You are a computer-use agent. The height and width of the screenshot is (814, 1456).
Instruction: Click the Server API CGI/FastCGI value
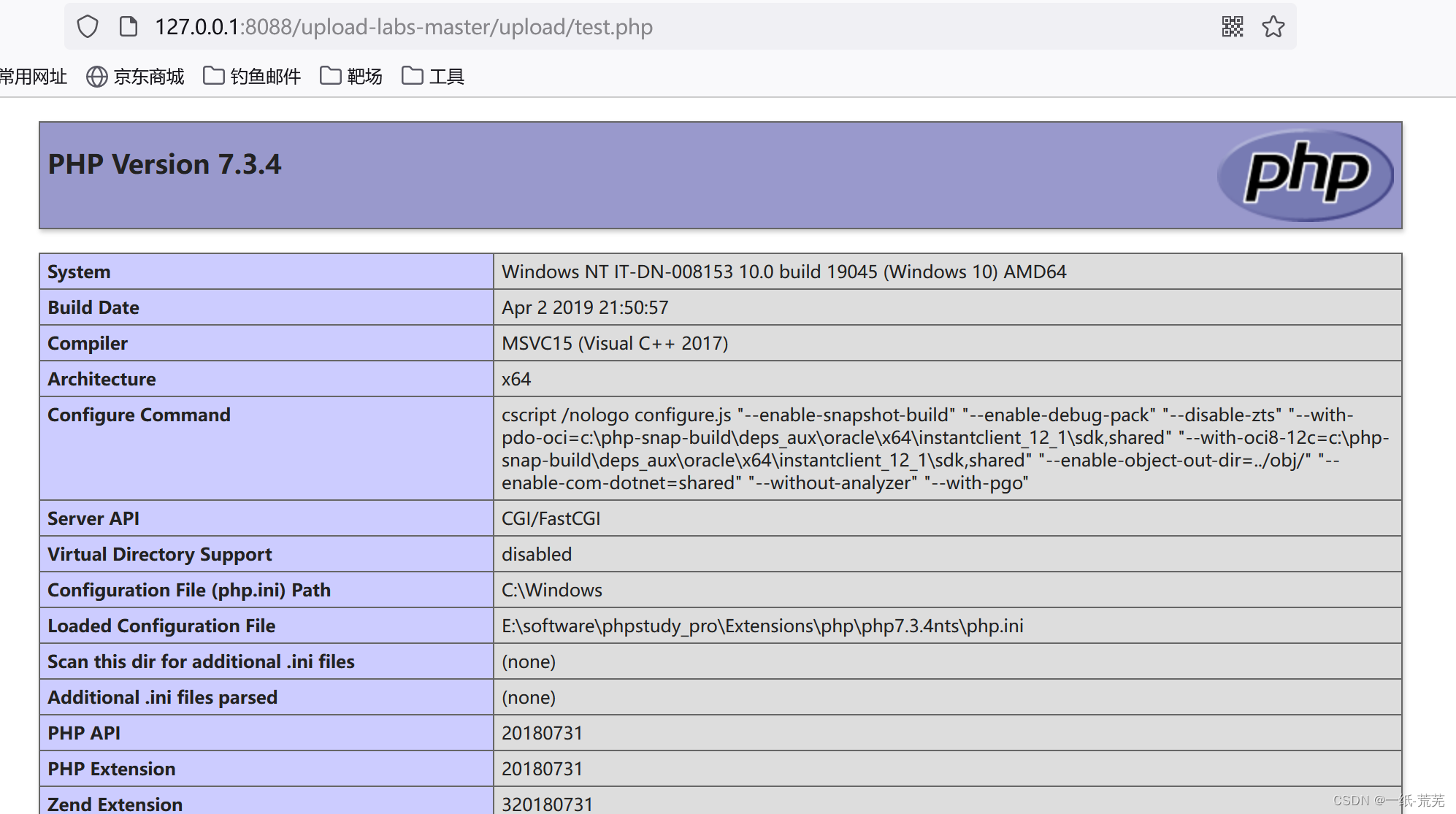(x=551, y=518)
